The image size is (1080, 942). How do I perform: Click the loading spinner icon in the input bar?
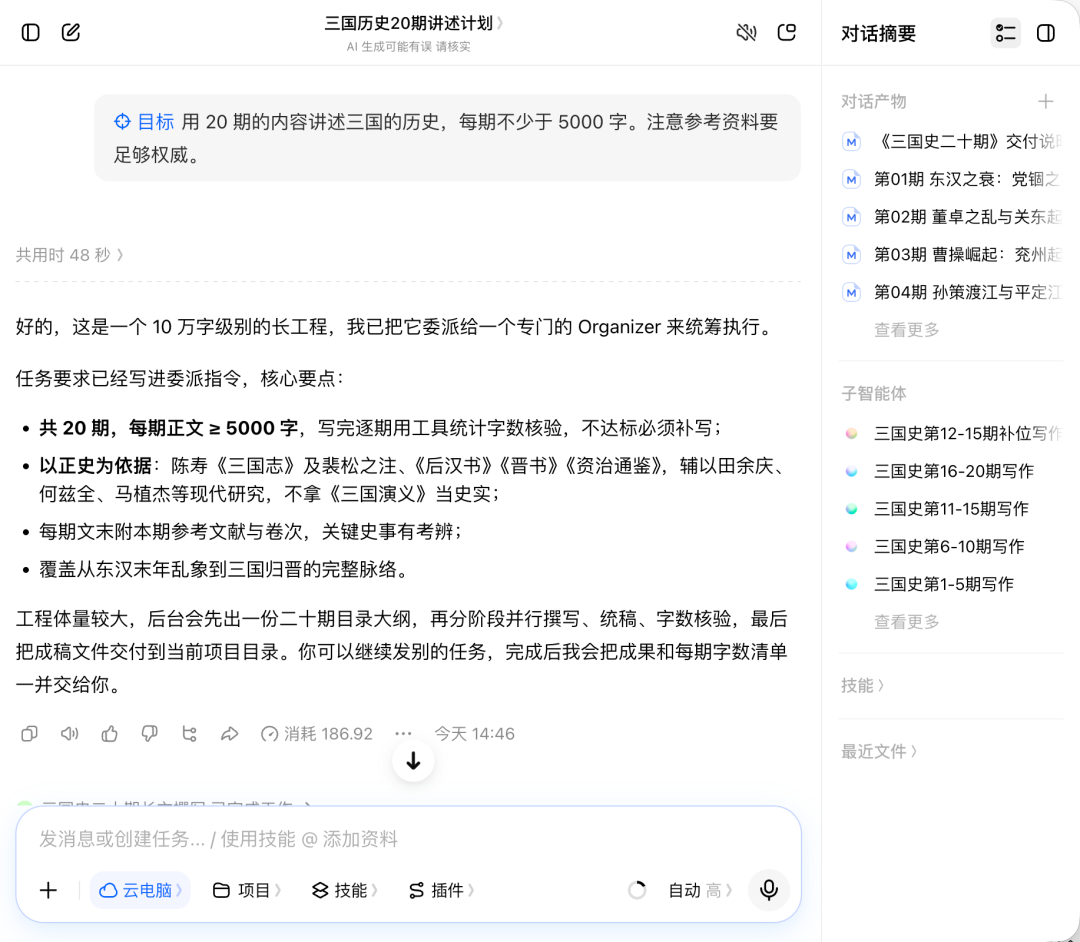click(637, 890)
